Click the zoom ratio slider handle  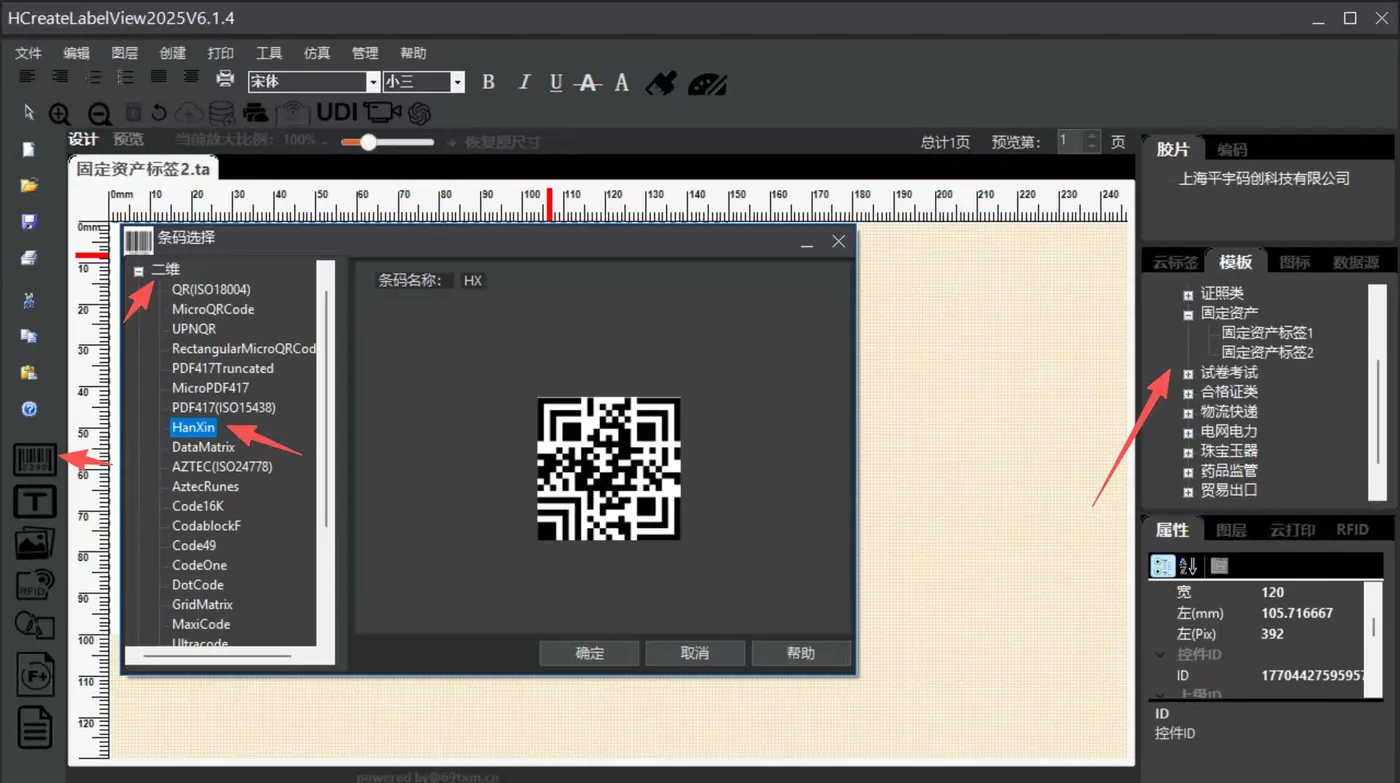369,142
